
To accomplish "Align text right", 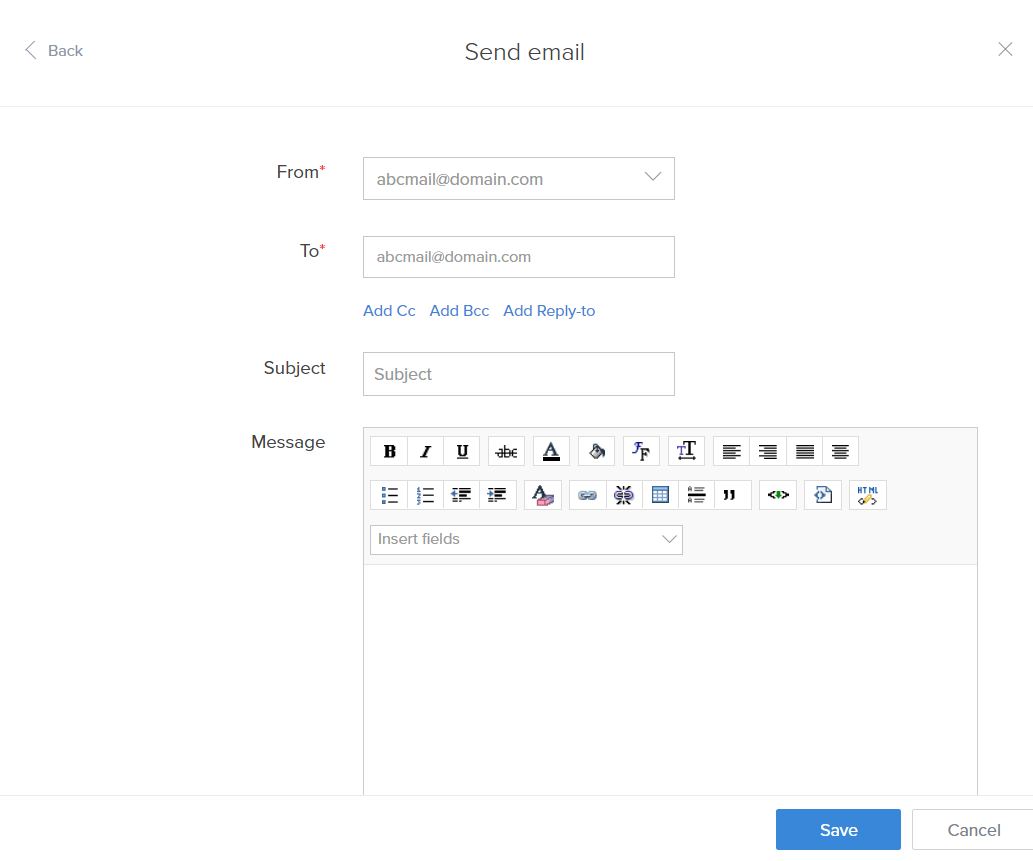I will [x=768, y=451].
